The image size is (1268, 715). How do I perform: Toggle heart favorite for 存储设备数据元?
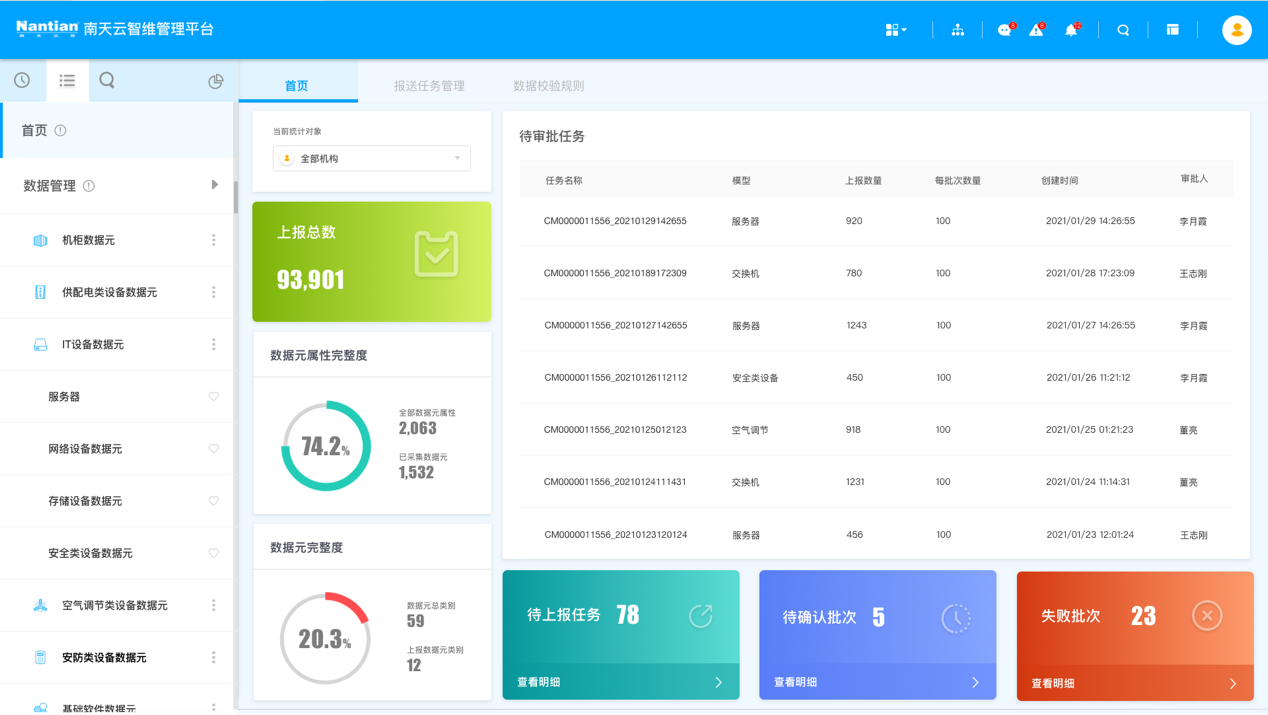[213, 501]
